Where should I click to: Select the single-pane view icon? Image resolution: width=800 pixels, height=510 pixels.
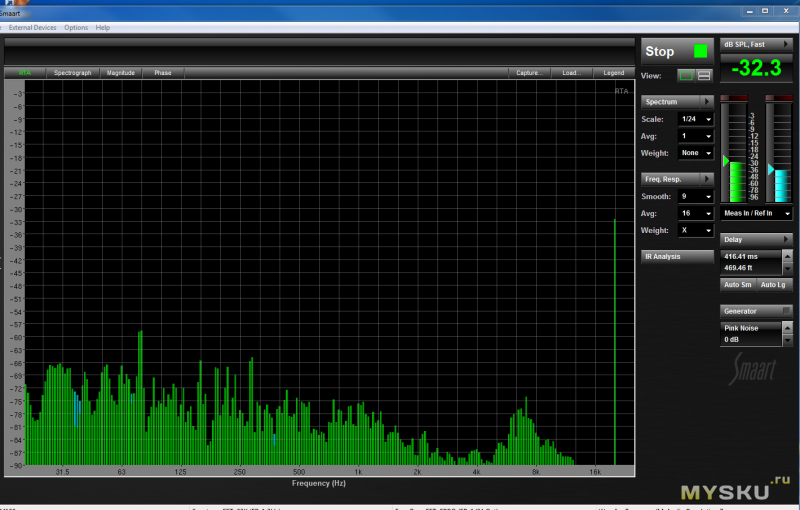click(686, 76)
